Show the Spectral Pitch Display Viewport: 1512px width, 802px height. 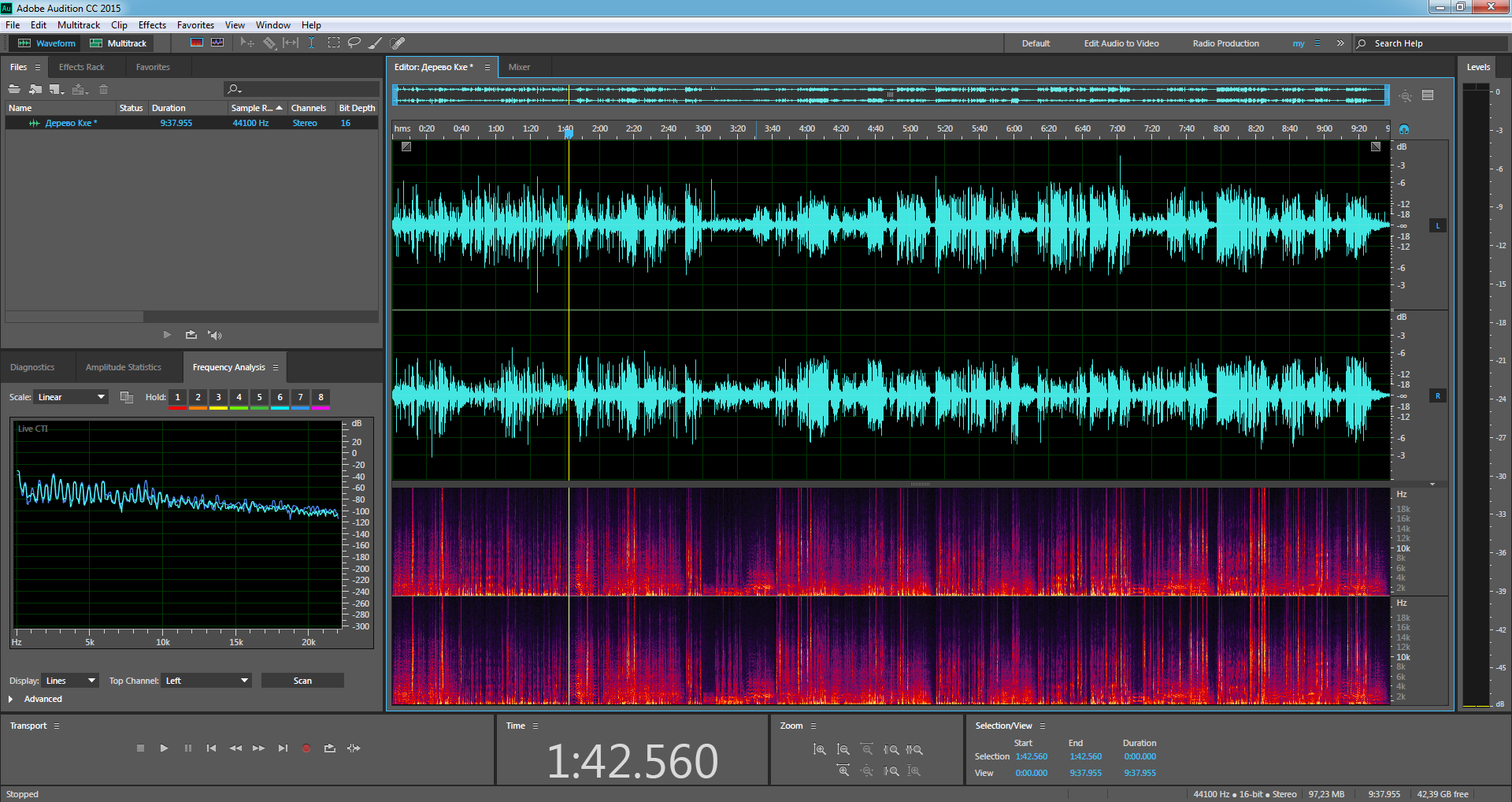[x=217, y=43]
